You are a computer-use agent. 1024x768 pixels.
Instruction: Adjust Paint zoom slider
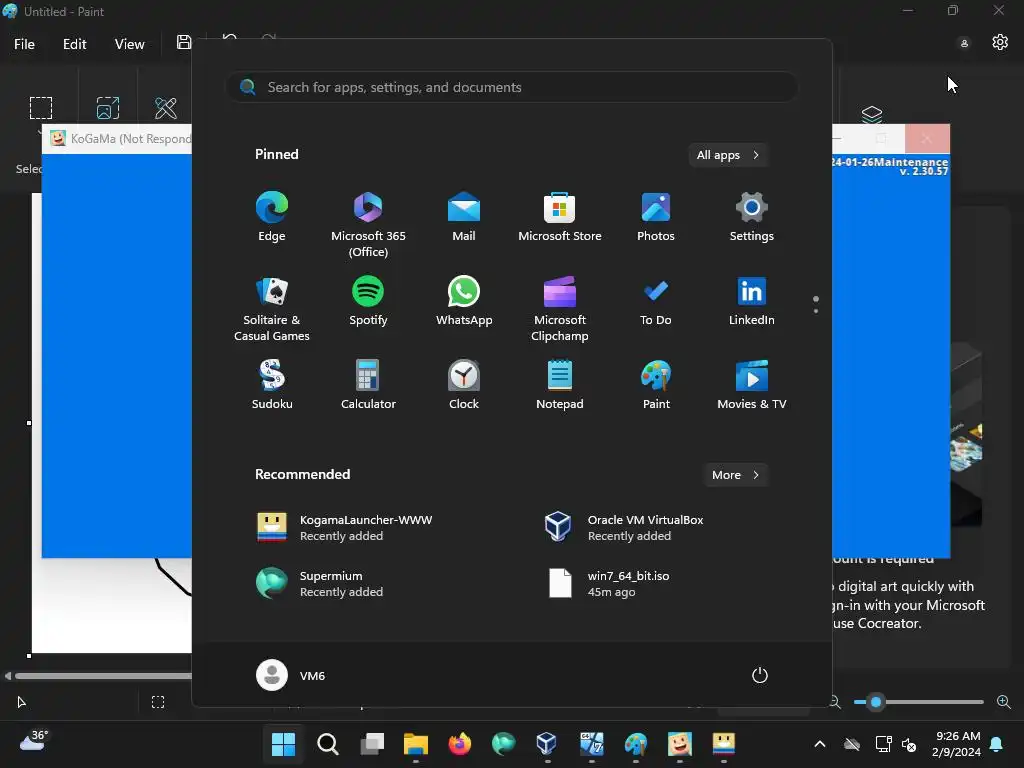[876, 702]
